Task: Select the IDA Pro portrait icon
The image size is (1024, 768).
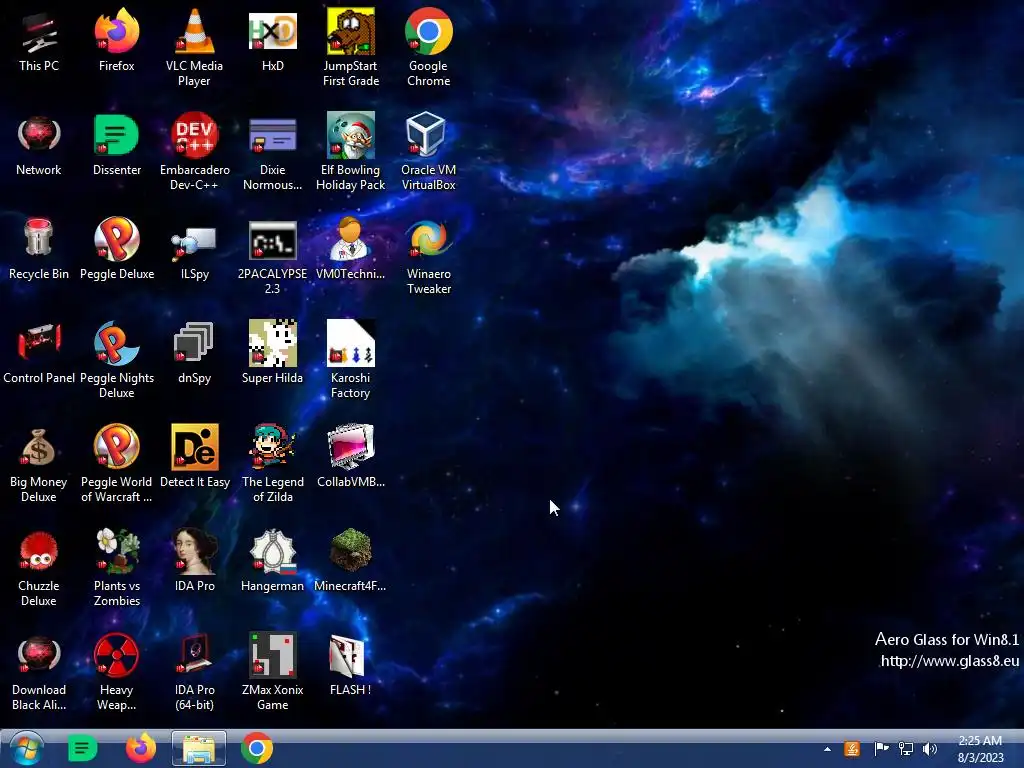Action: pyautogui.click(x=195, y=560)
